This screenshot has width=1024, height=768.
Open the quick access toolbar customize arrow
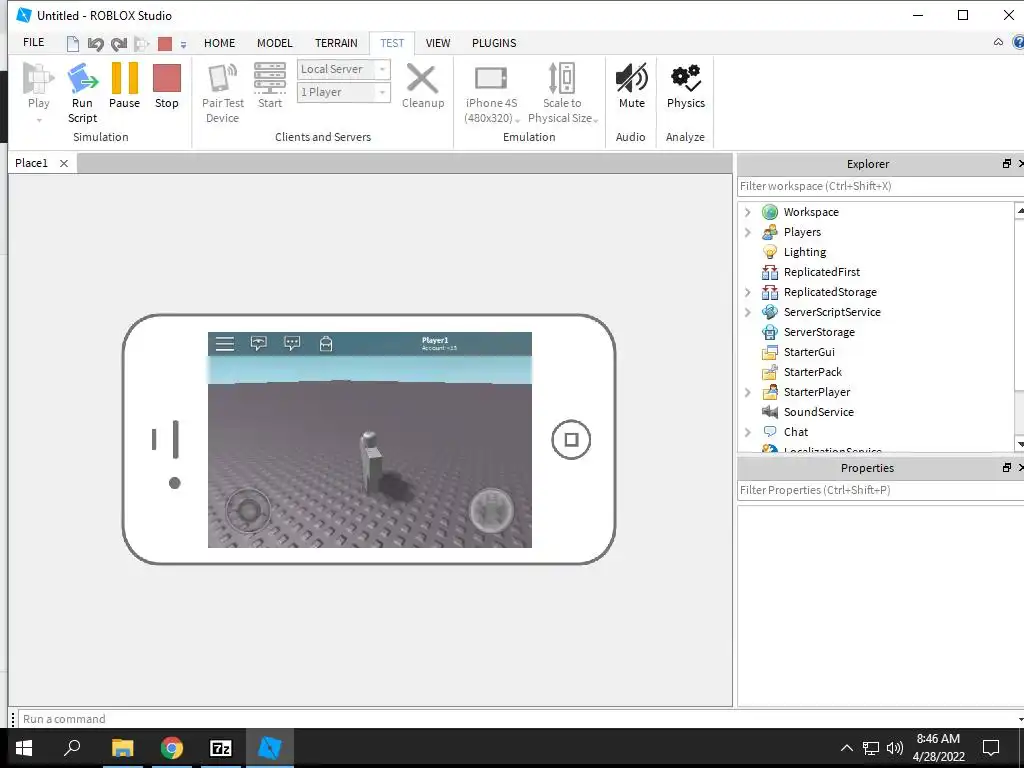tap(184, 44)
